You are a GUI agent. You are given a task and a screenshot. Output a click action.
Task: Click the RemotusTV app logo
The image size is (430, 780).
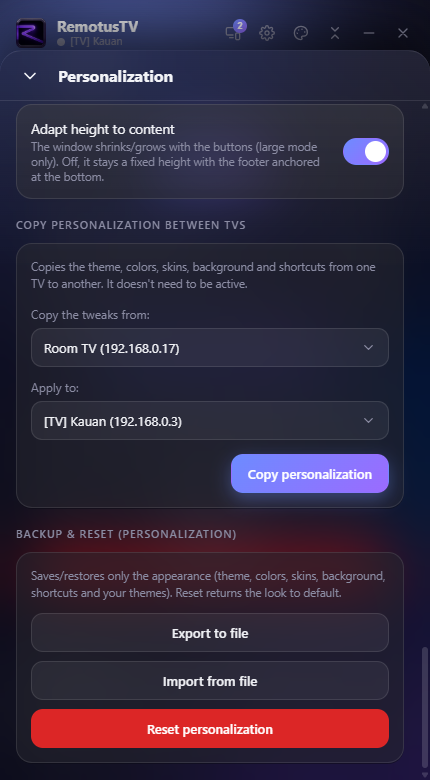[x=31, y=33]
